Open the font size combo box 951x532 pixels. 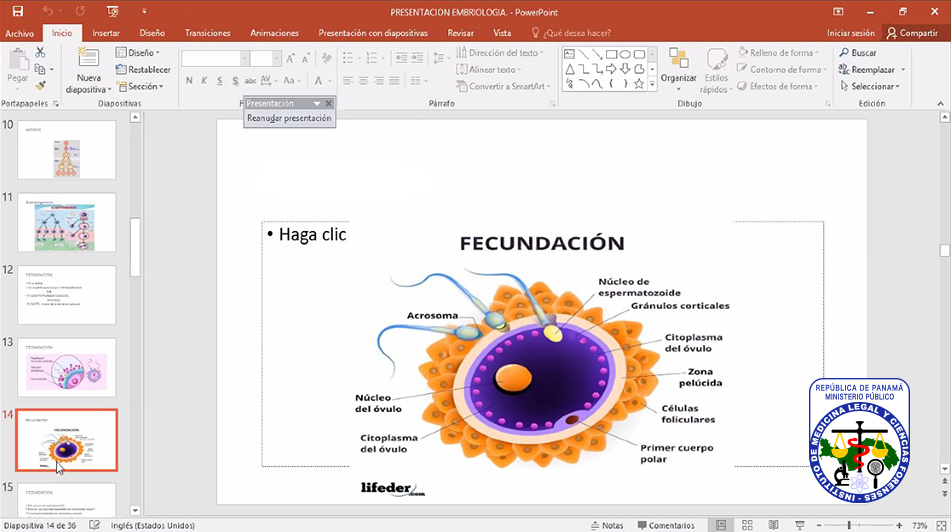click(x=265, y=58)
